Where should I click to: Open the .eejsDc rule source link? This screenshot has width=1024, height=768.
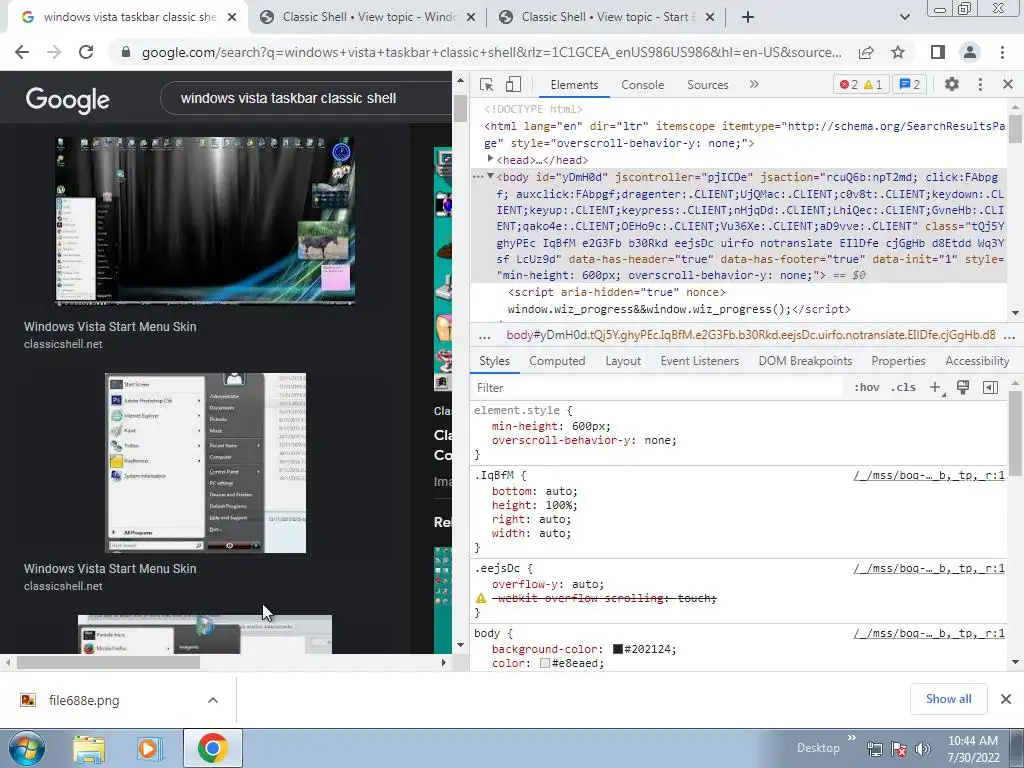pos(929,568)
